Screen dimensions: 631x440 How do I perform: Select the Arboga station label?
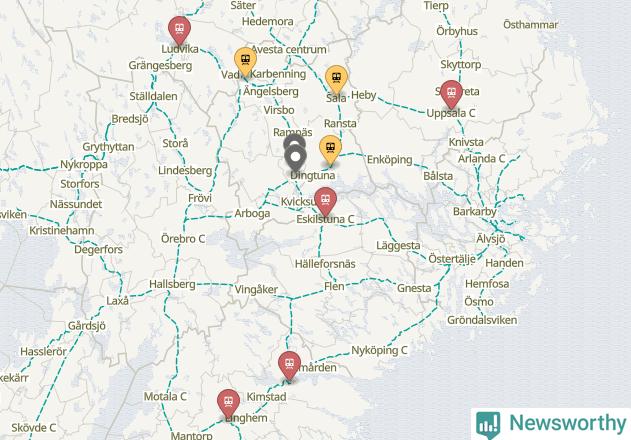[x=252, y=213]
